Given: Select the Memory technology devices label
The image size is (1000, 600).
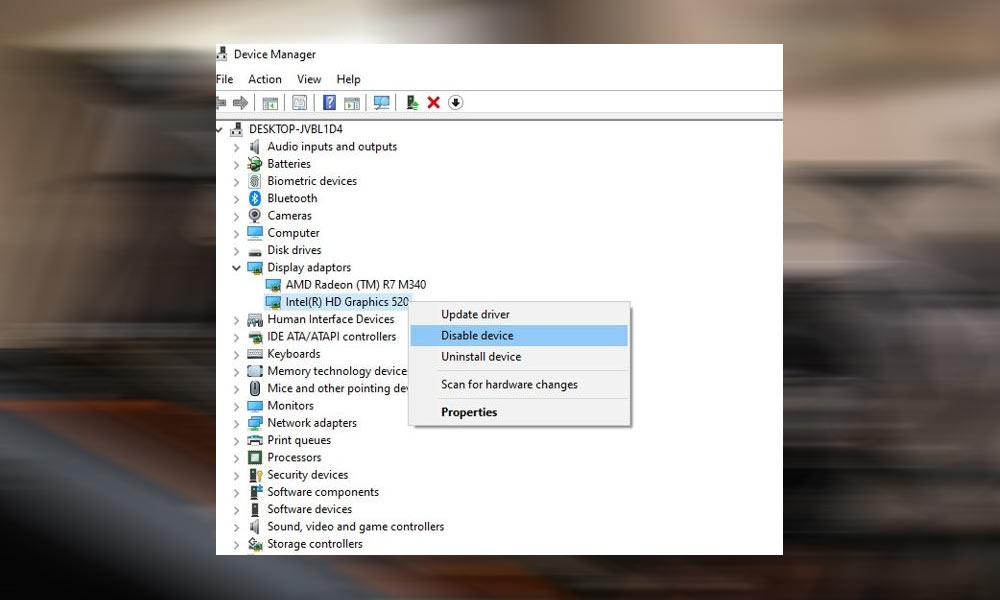Looking at the screenshot, I should (x=337, y=370).
